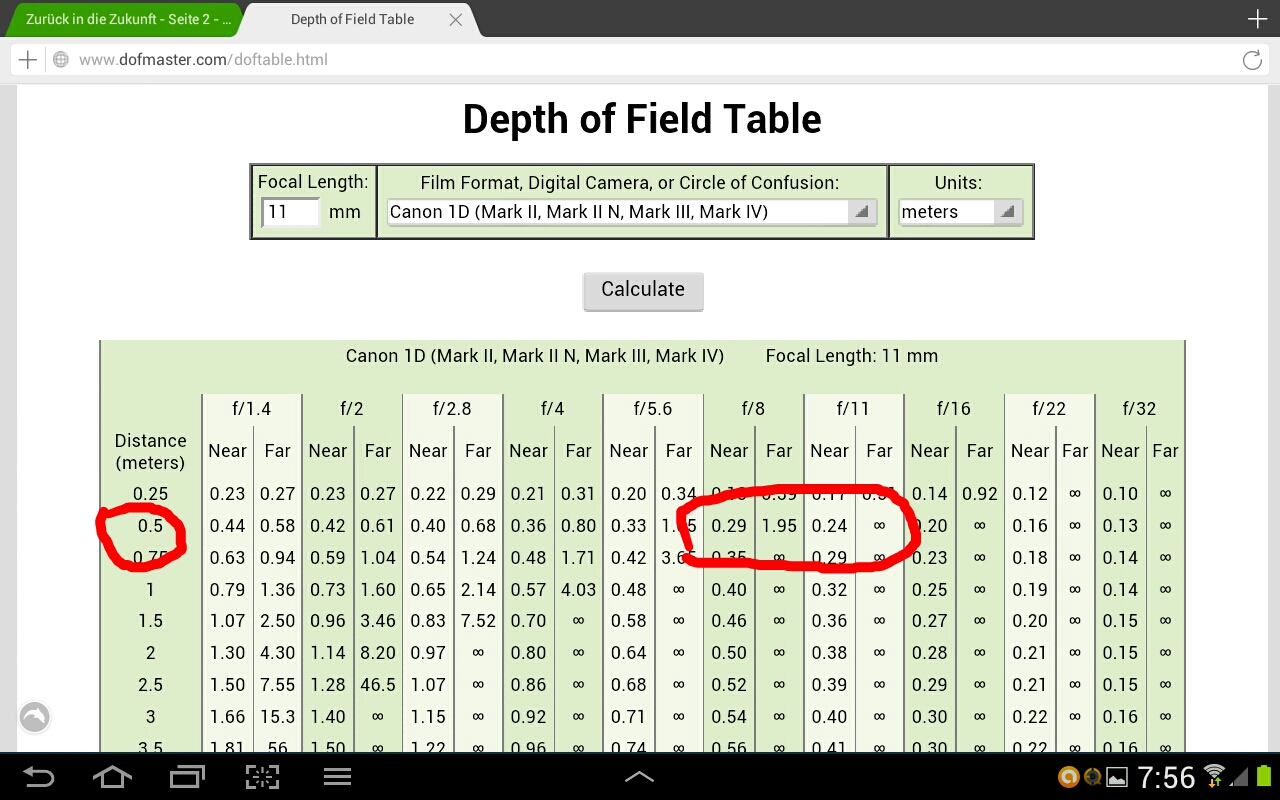This screenshot has width=1280, height=800.
Task: Tap the floating dolphin icon on left edge
Action: point(35,716)
